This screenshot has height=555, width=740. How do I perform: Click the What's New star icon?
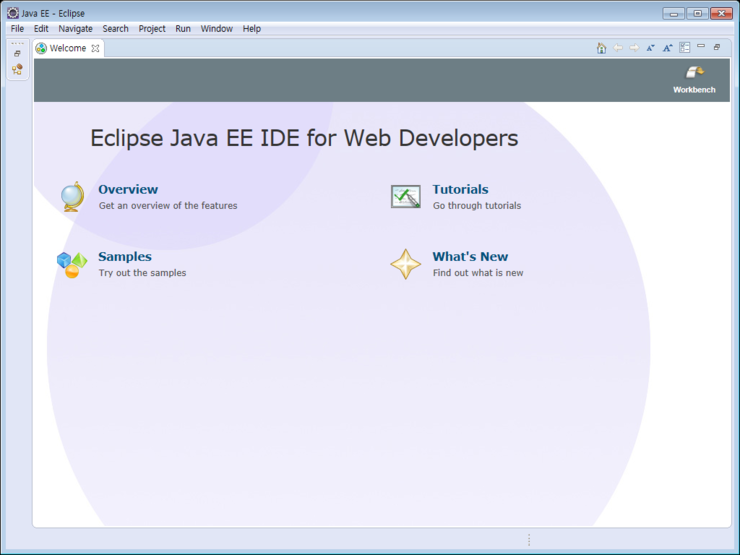[405, 264]
